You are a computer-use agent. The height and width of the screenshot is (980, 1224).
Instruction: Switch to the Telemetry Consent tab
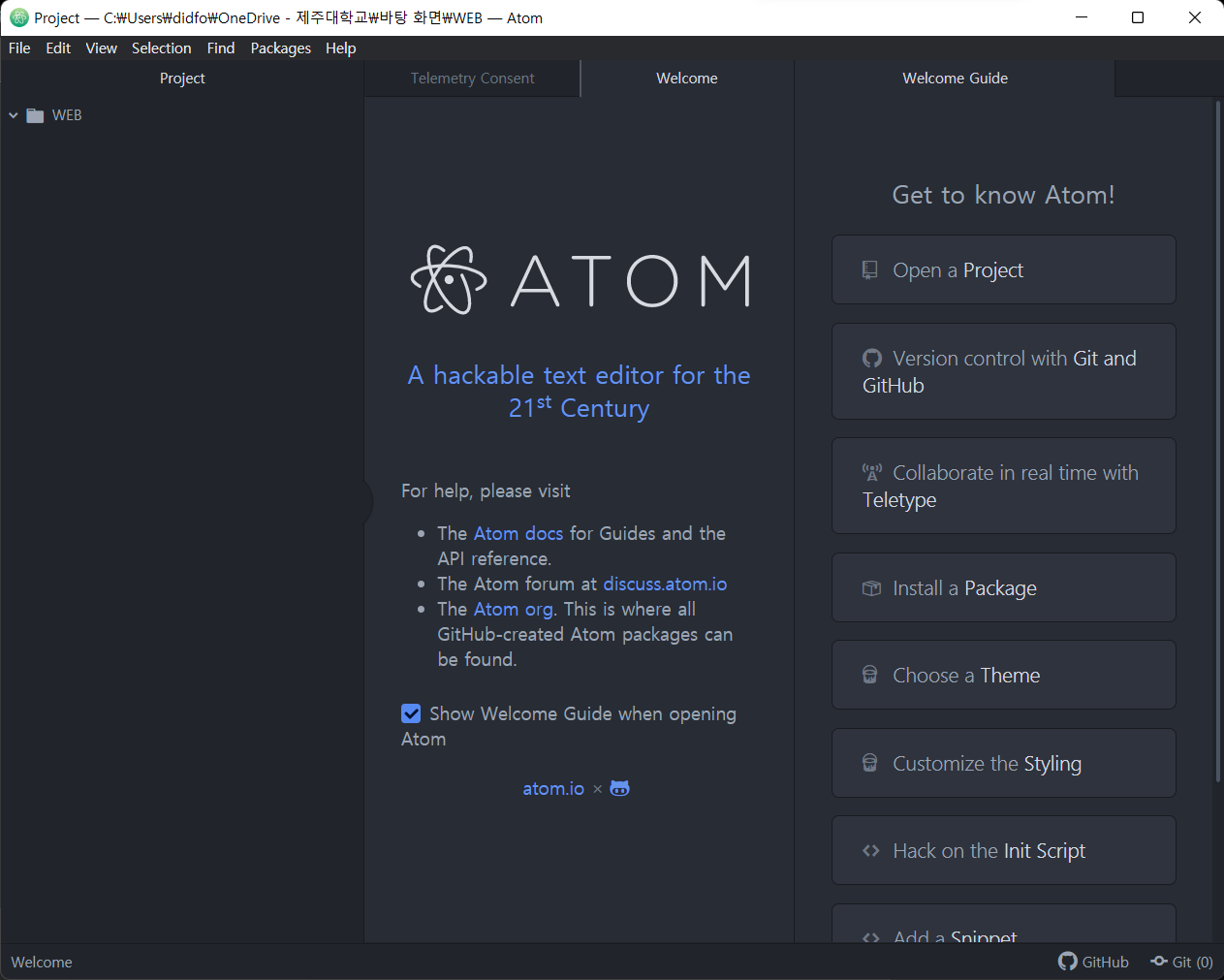(472, 79)
